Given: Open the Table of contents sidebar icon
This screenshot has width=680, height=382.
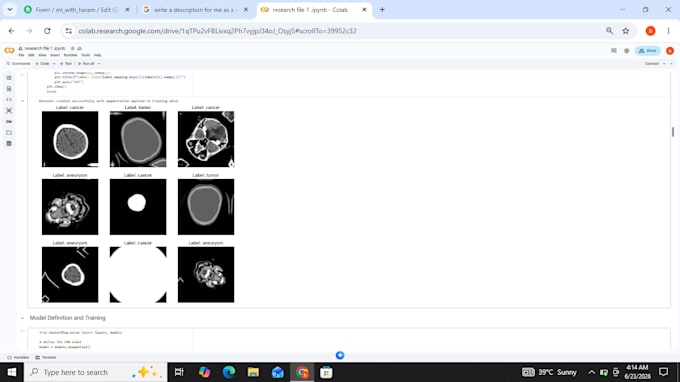Looking at the screenshot, I should pos(9,78).
